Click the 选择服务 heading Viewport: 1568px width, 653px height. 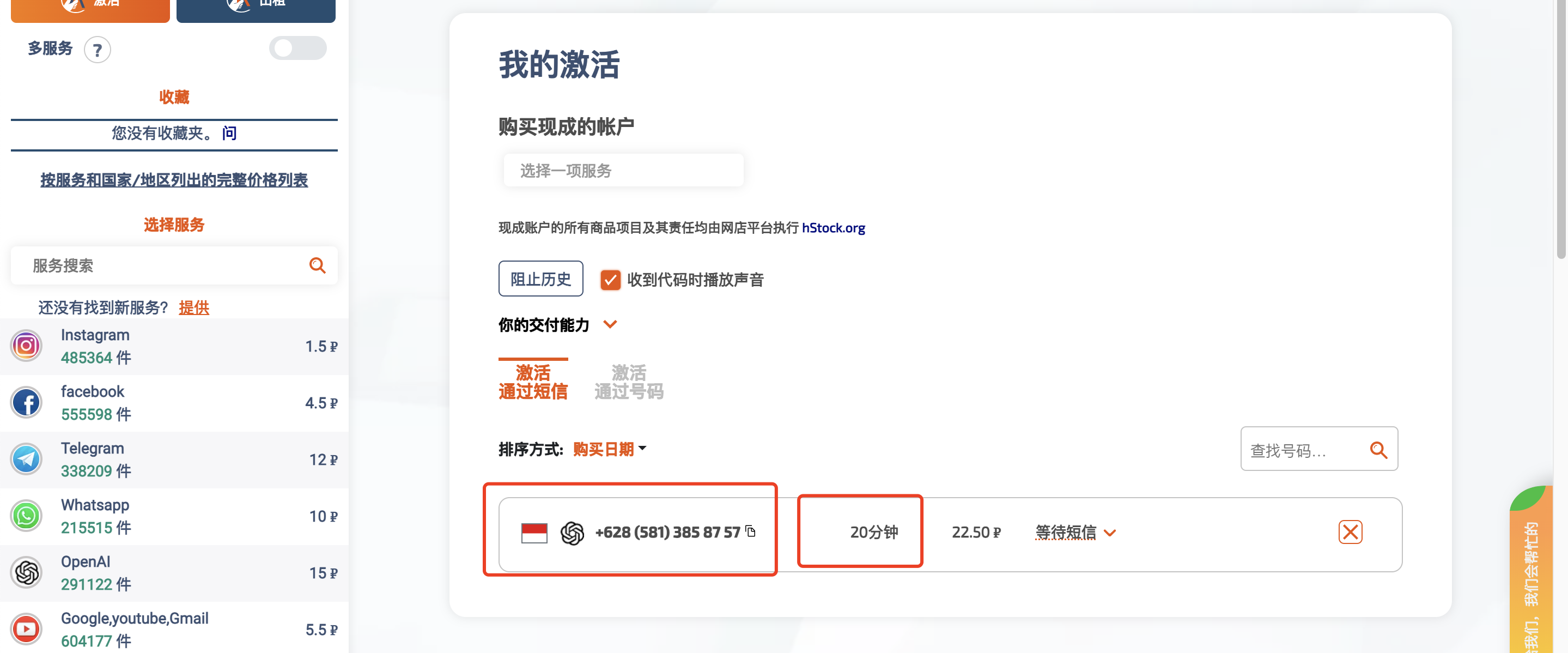174,225
